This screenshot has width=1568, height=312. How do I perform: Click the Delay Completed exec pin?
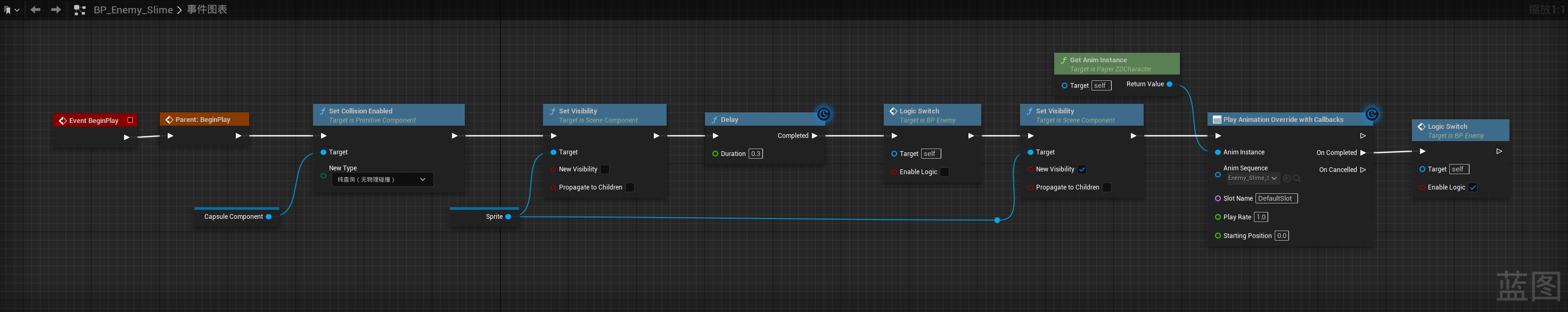tap(815, 136)
